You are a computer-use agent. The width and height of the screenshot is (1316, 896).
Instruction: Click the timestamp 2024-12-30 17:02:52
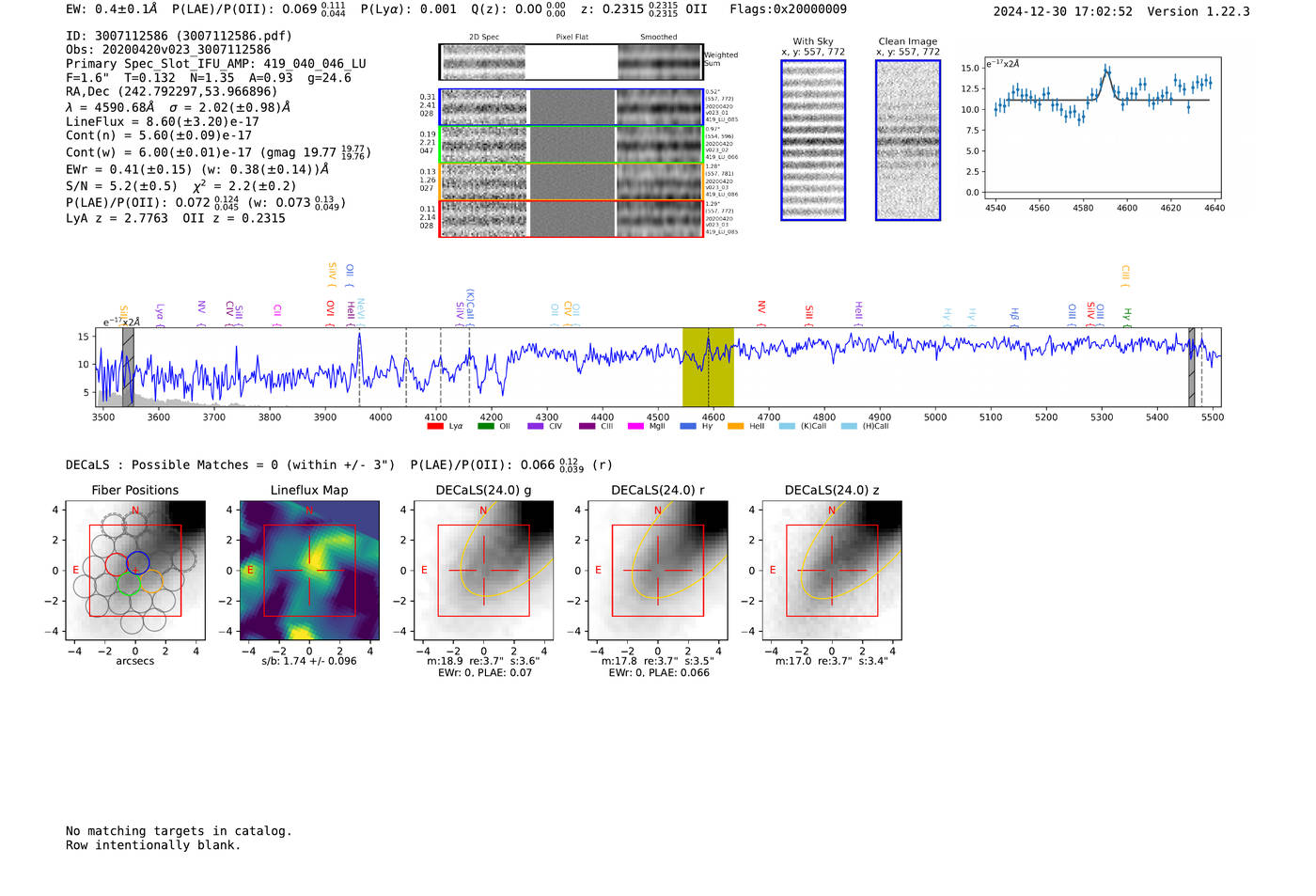coord(1063,11)
